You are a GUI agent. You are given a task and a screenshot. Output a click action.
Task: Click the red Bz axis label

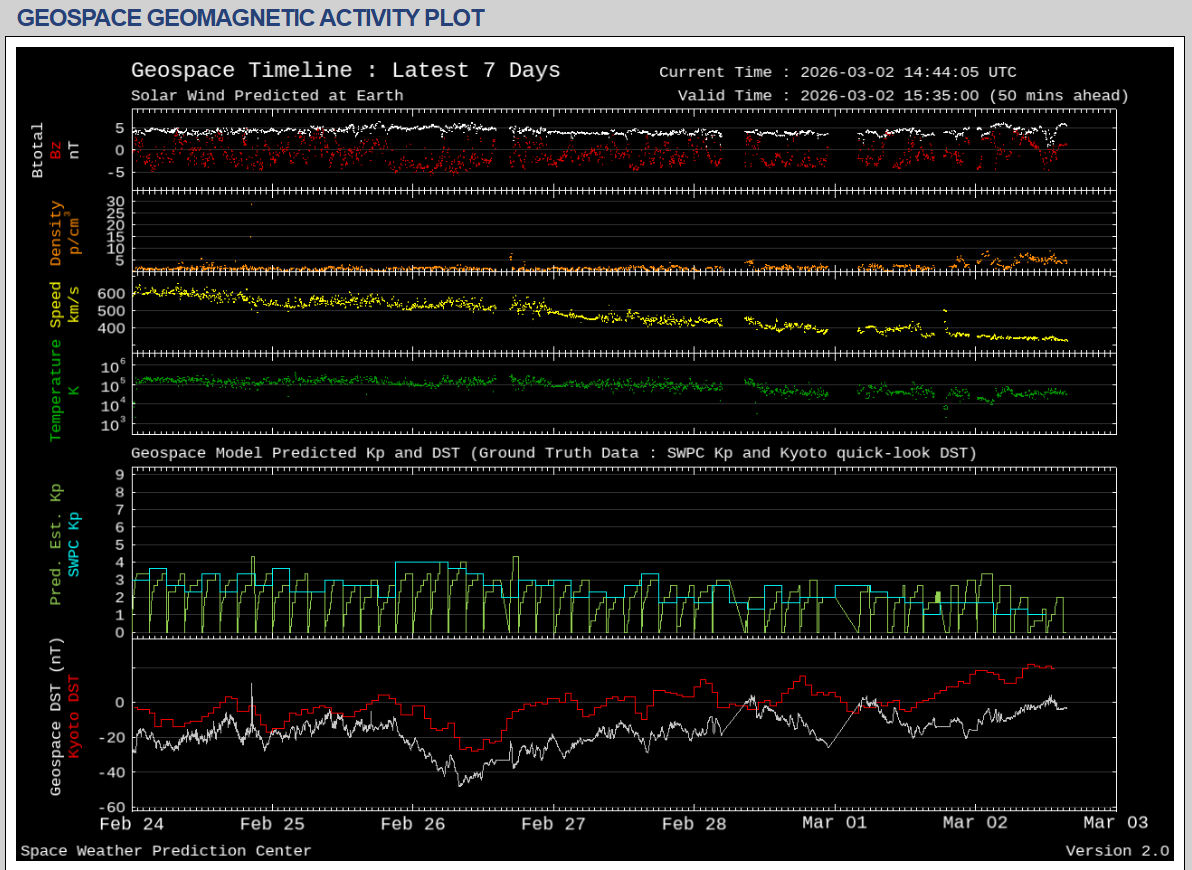(x=56, y=150)
